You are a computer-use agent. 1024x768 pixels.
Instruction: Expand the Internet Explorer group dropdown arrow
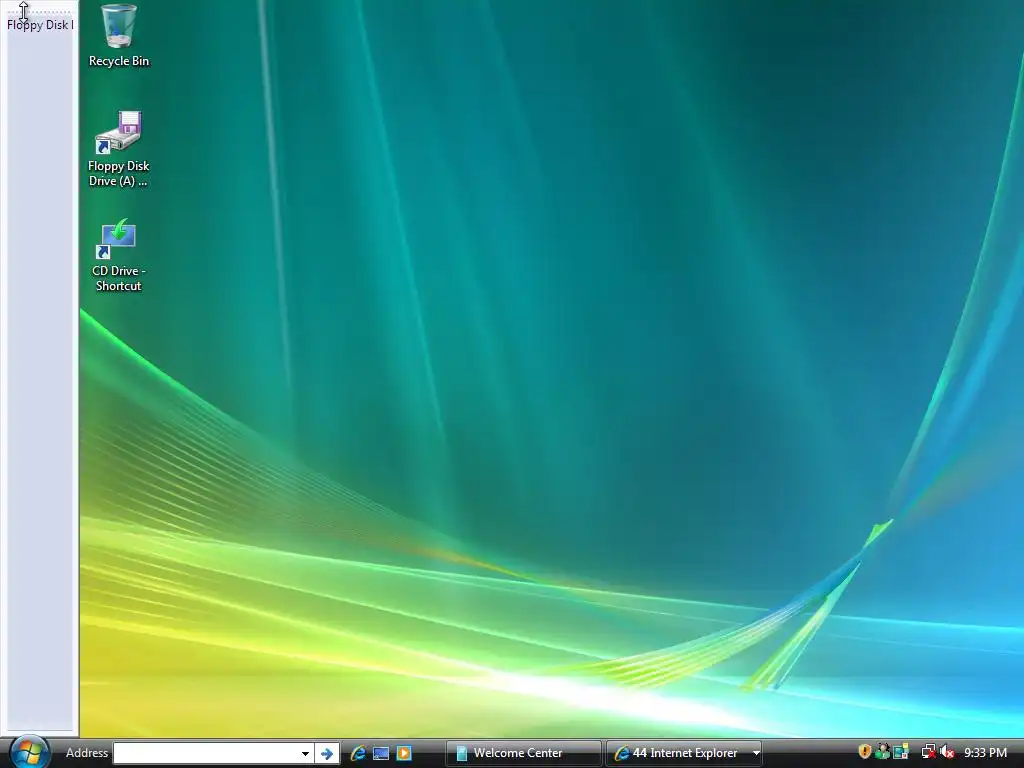(756, 753)
